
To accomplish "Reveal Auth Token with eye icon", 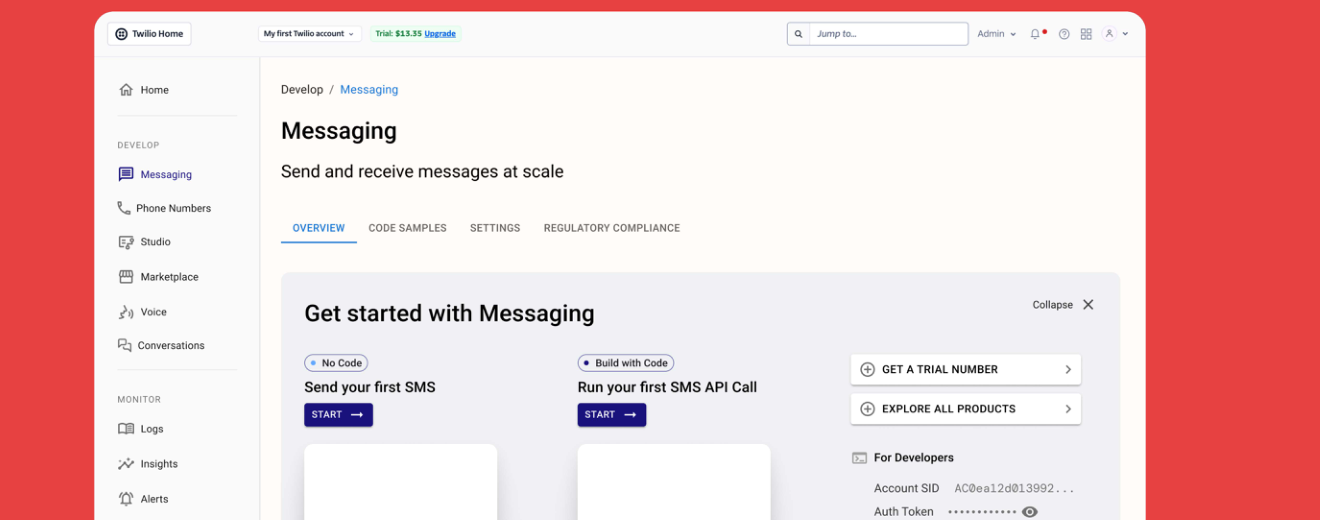I will [x=1030, y=512].
